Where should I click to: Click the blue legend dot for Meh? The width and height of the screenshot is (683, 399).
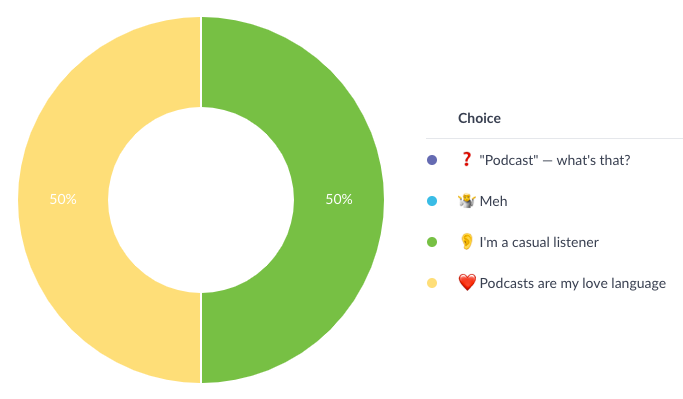point(432,201)
